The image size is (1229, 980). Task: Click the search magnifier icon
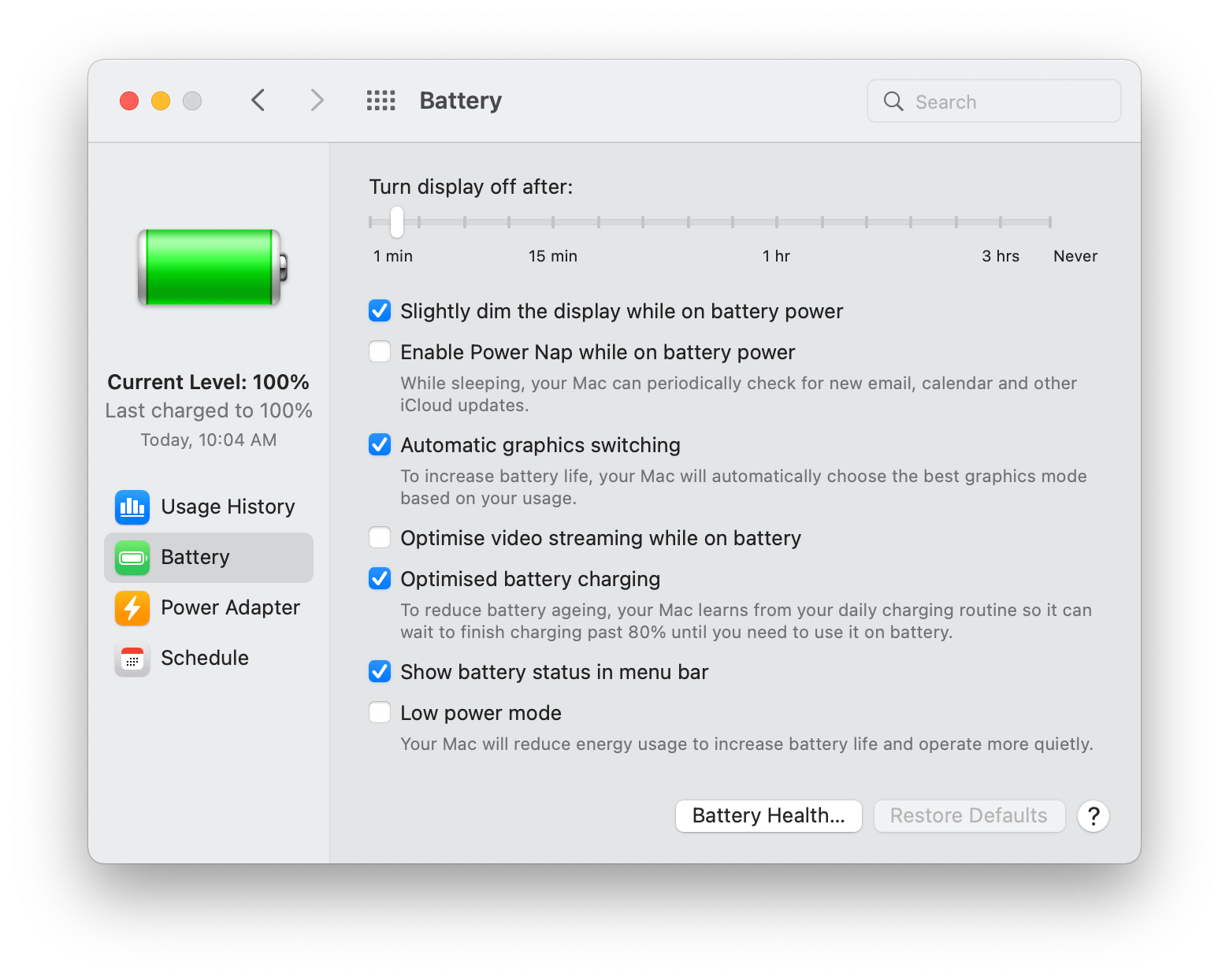893,101
